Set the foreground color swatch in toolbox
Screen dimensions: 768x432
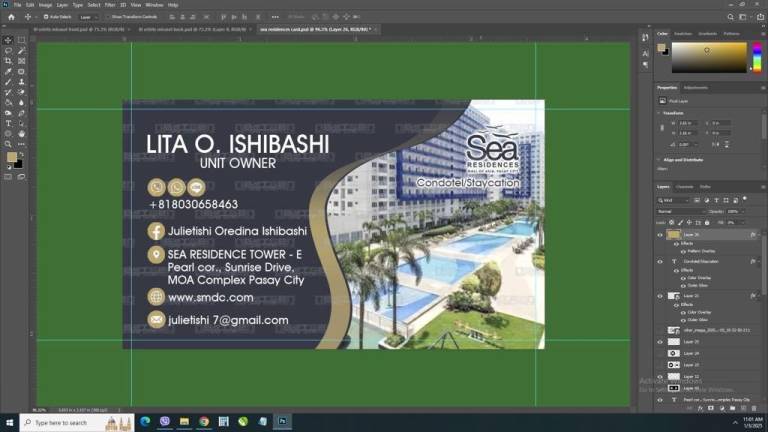click(12, 157)
